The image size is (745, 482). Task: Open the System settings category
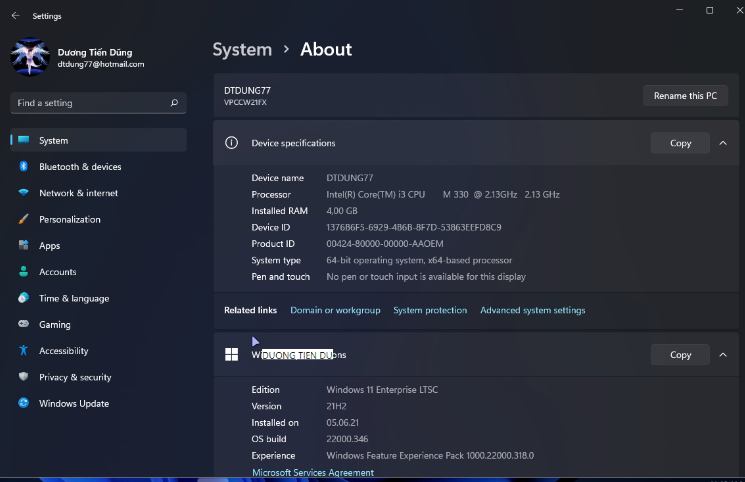(x=98, y=140)
